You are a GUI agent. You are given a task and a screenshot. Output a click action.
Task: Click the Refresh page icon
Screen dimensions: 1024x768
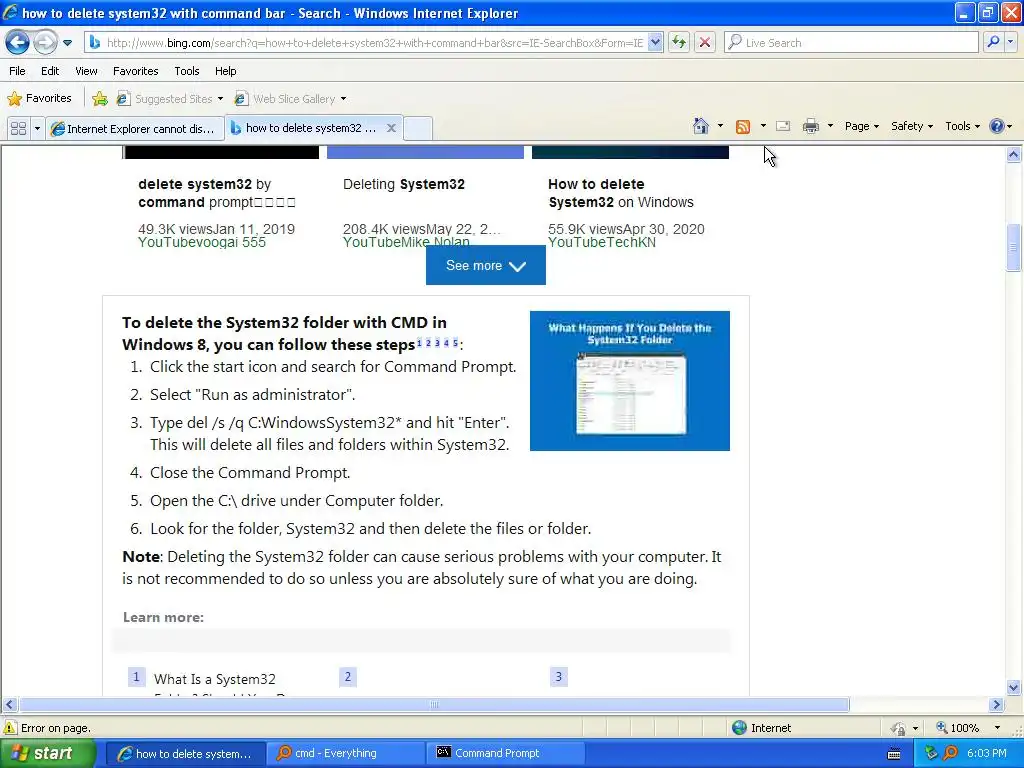pyautogui.click(x=679, y=42)
